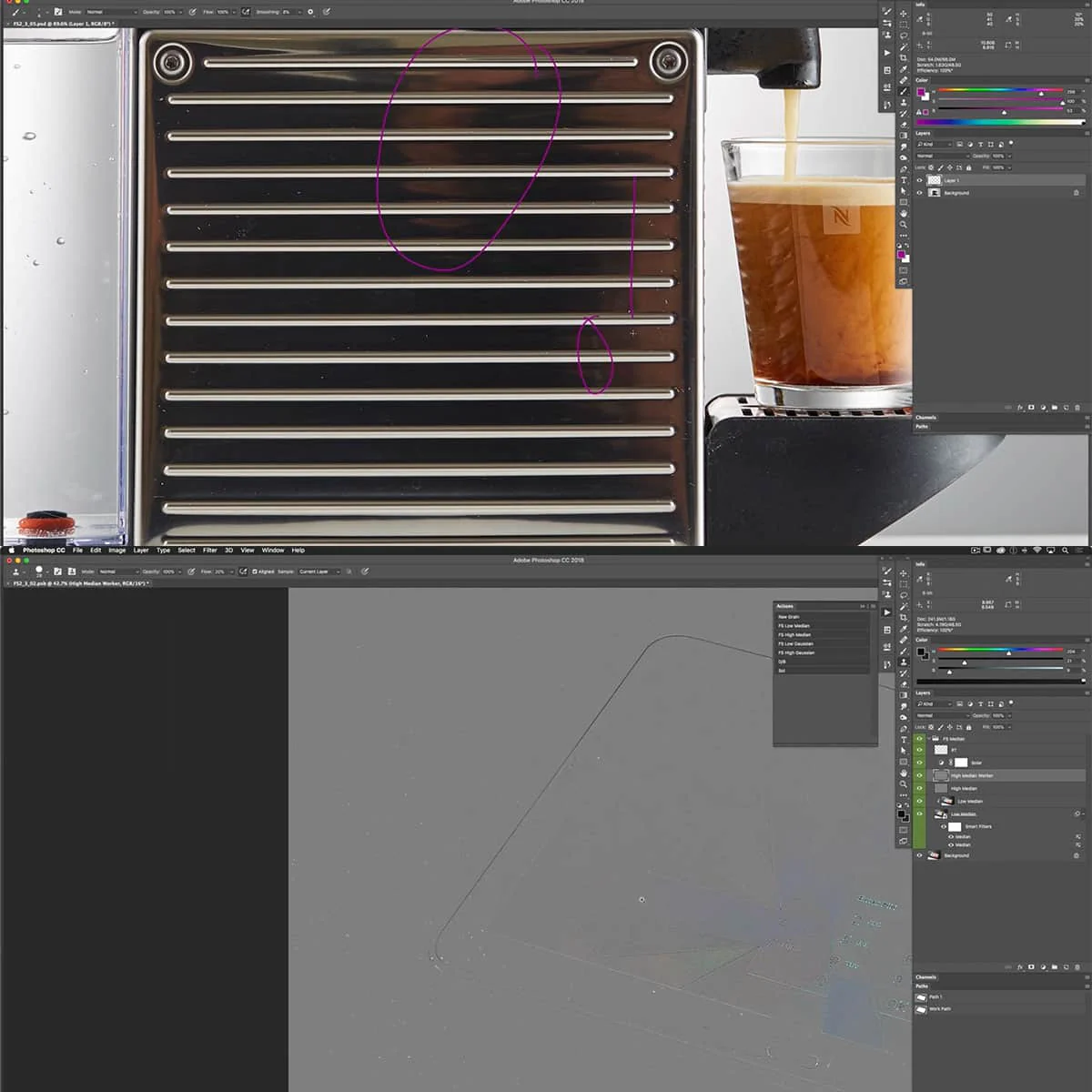Viewport: 1092px width, 1092px height.
Task: Select the Crop tool in the FS2_3_05.psd window
Action: [903, 57]
